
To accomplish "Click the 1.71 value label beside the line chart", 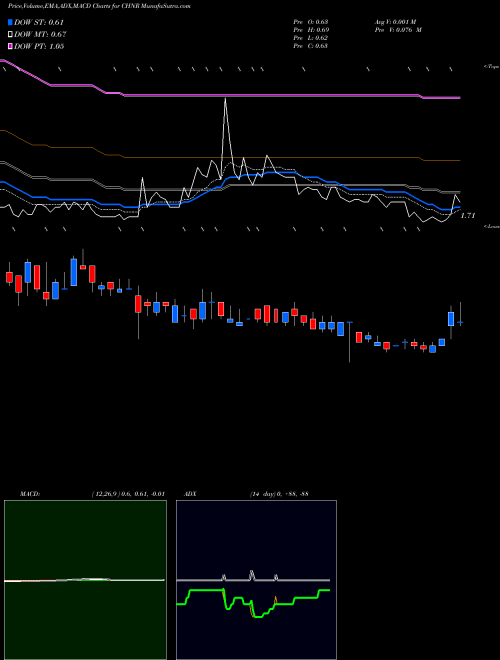I will 468,216.
